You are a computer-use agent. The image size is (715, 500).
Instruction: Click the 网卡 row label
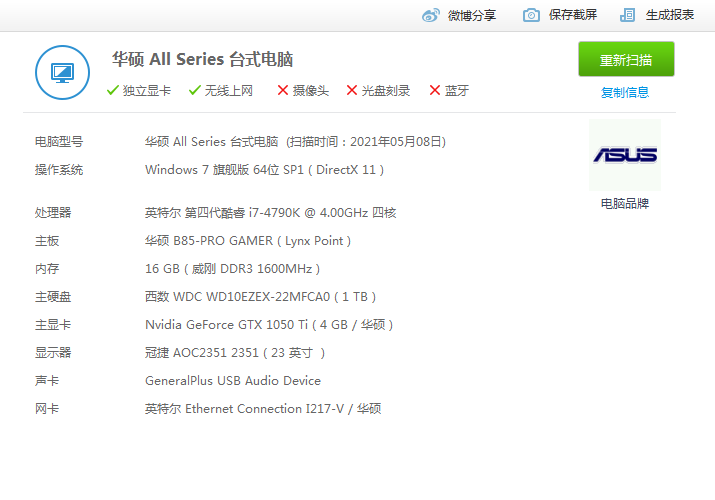click(x=47, y=409)
